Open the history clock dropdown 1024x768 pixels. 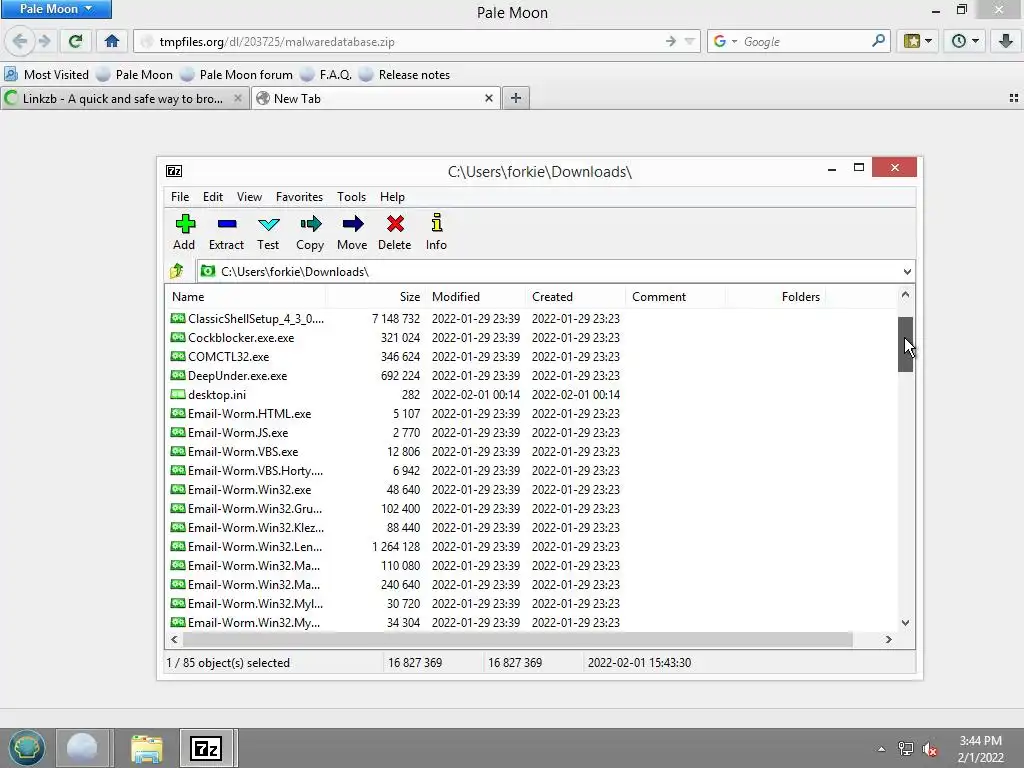point(965,41)
